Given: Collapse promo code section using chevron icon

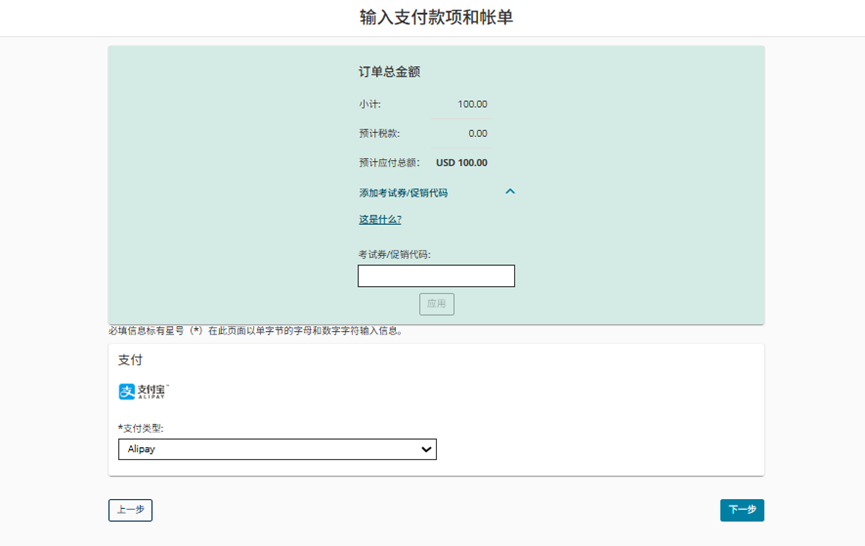Looking at the screenshot, I should click(510, 192).
